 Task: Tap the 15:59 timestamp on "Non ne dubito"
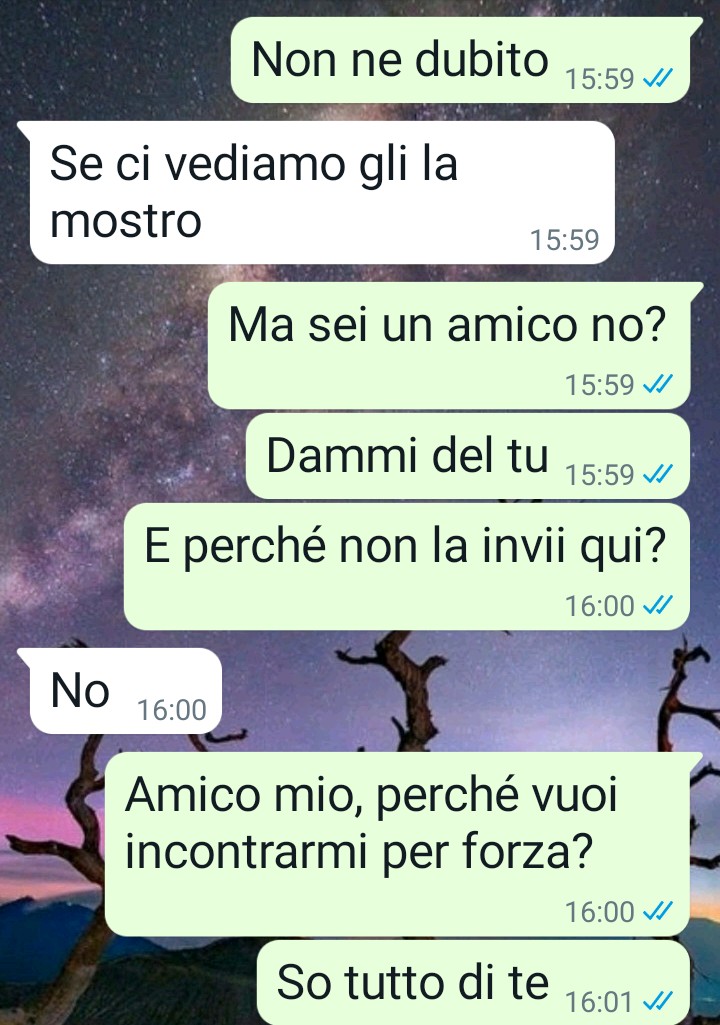click(600, 79)
